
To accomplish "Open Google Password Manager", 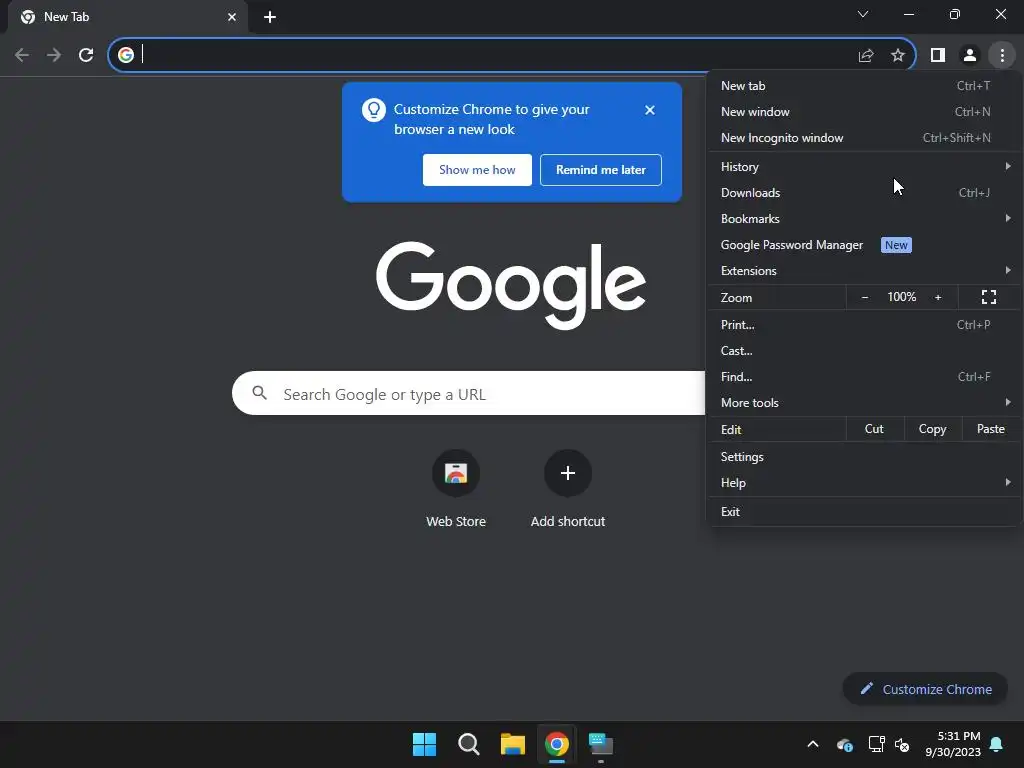I will [864, 245].
